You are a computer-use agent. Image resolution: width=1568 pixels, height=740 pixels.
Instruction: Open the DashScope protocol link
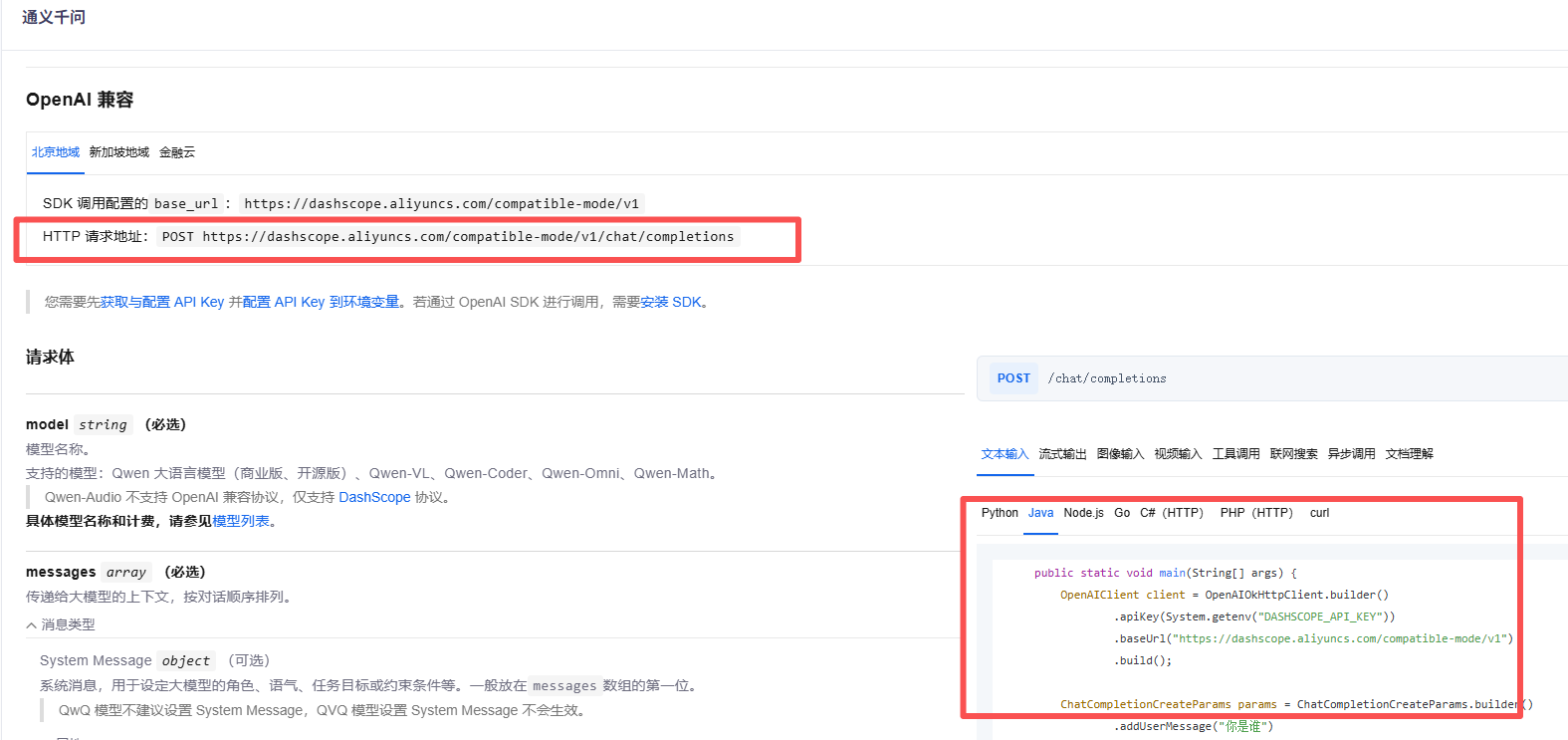(374, 497)
